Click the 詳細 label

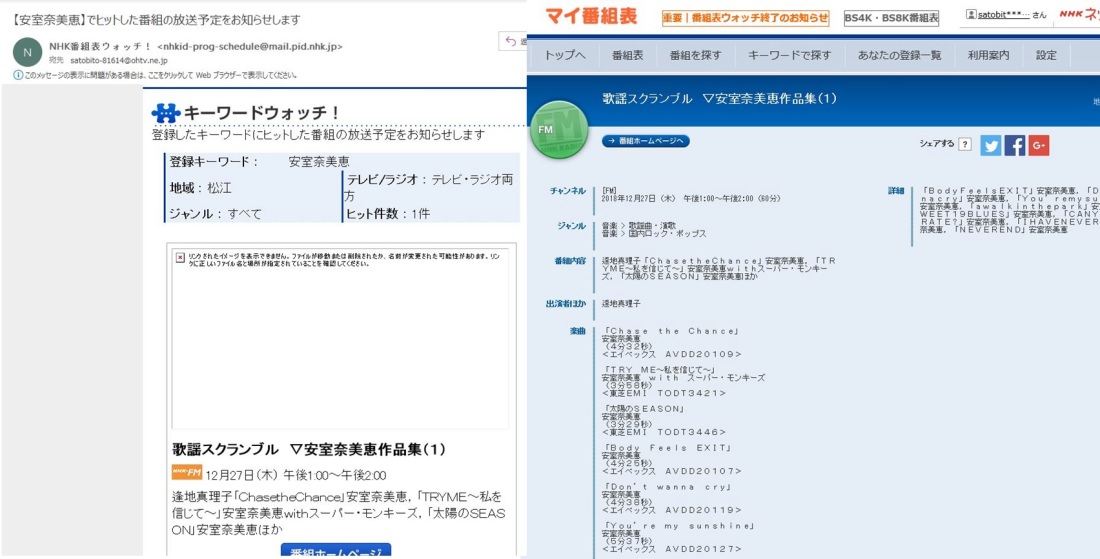(896, 190)
